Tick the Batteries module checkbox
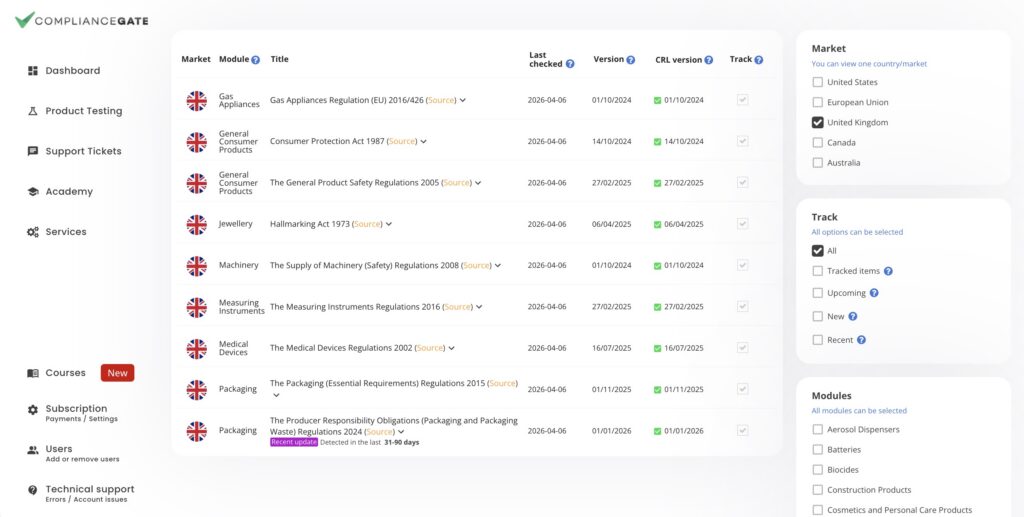 click(818, 450)
